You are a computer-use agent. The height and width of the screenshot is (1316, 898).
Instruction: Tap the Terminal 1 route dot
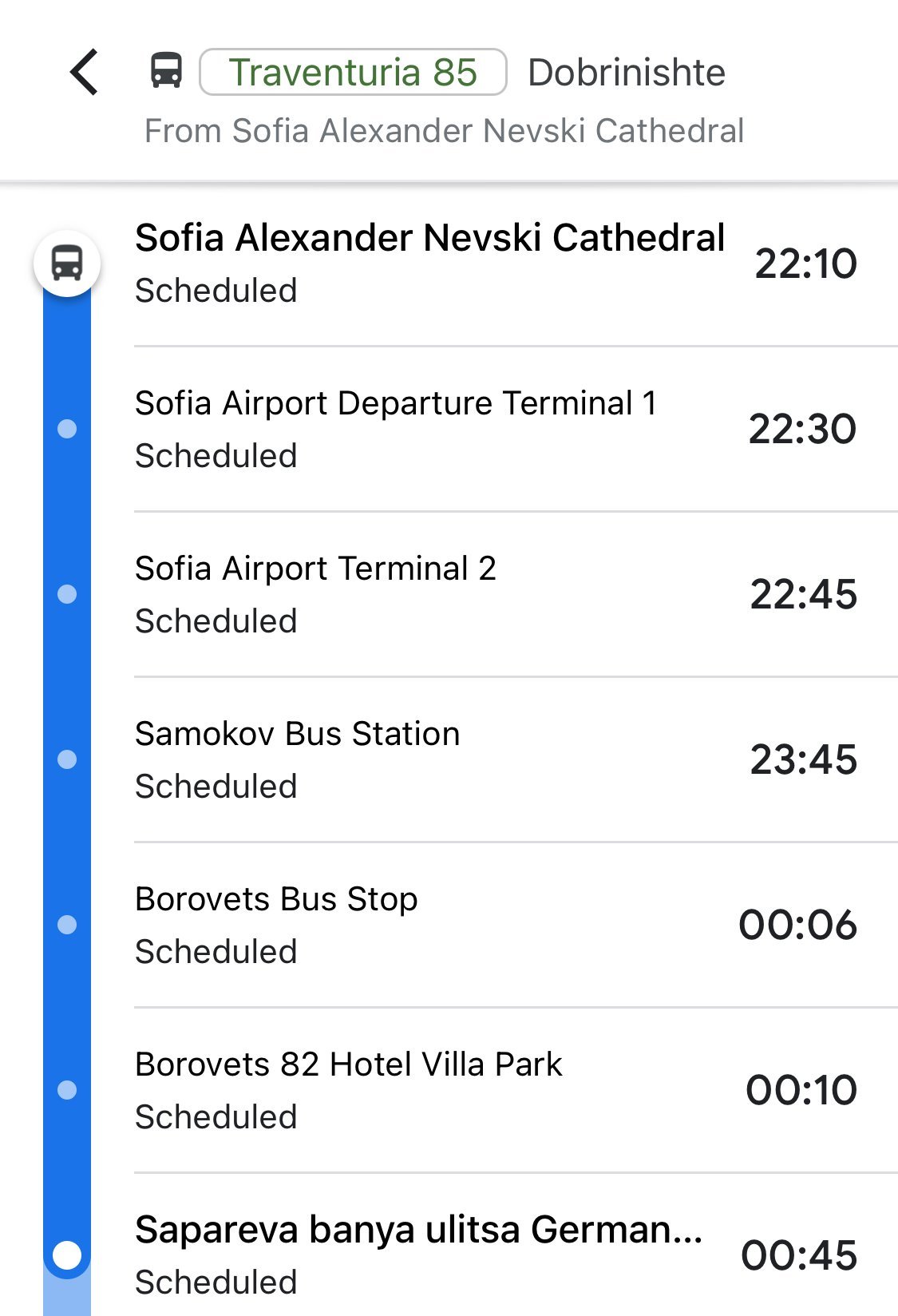[67, 429]
